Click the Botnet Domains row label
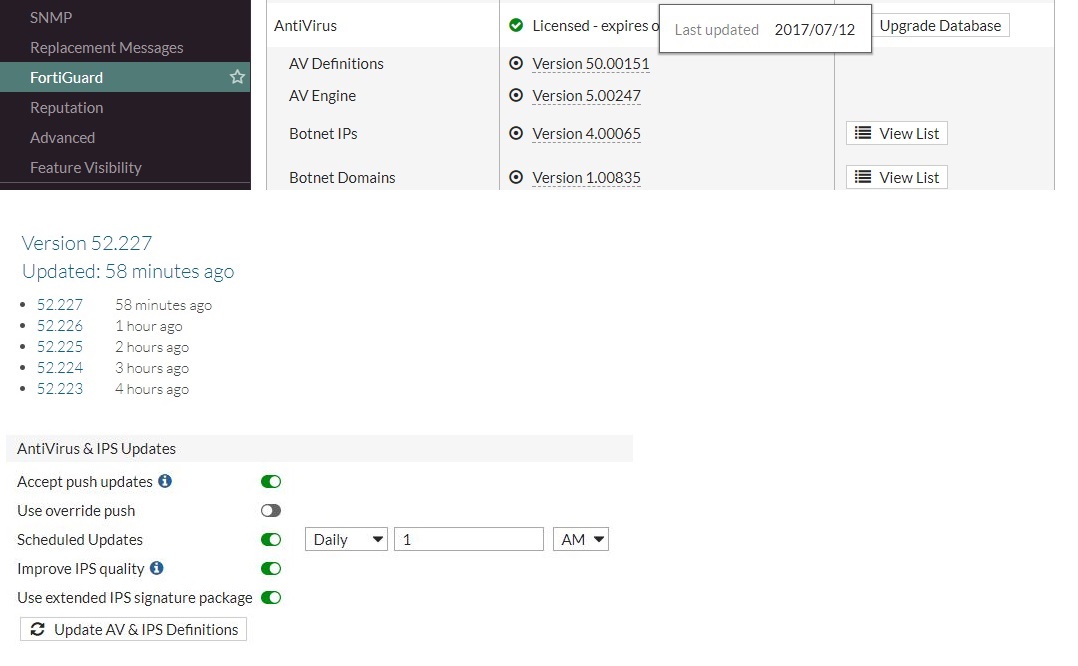 [x=342, y=177]
